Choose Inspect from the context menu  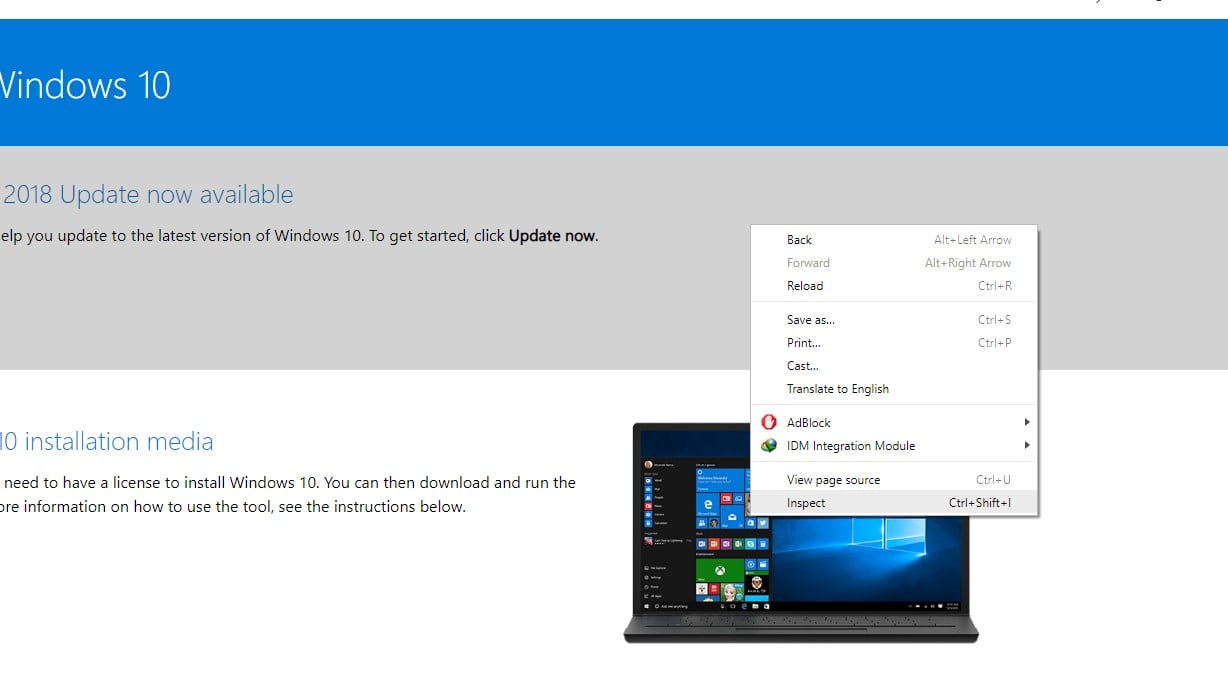point(894,503)
